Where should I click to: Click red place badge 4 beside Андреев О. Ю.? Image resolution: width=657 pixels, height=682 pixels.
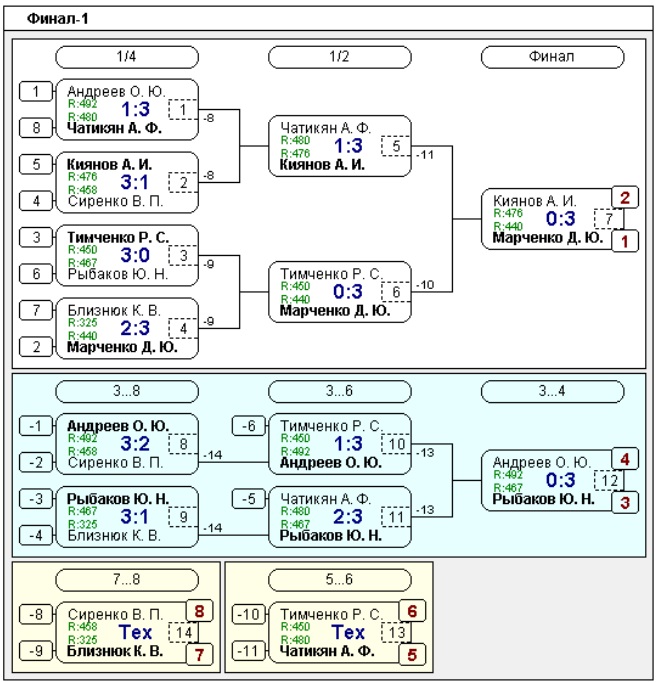(625, 459)
